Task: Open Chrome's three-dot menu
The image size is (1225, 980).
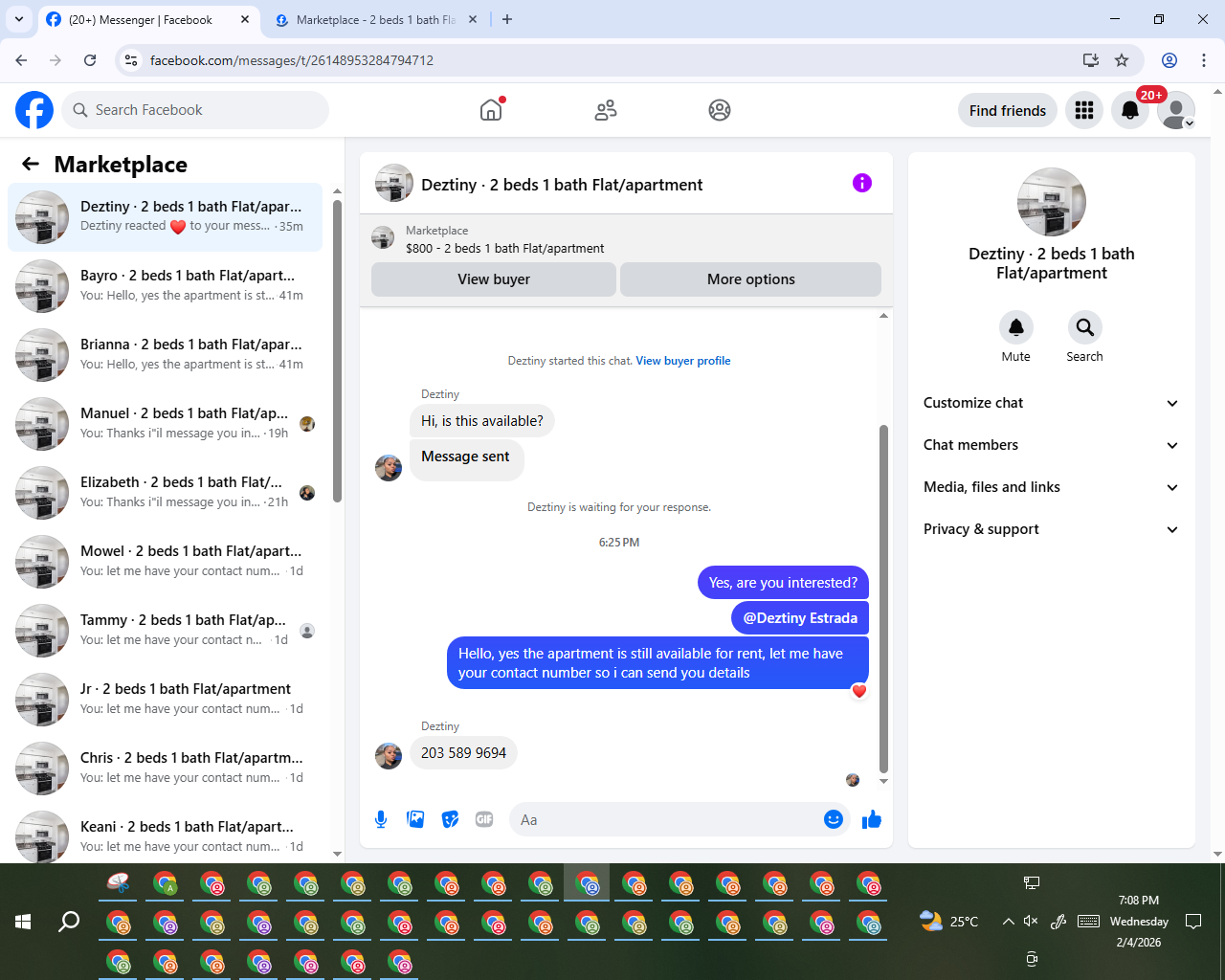Action: coord(1204,60)
